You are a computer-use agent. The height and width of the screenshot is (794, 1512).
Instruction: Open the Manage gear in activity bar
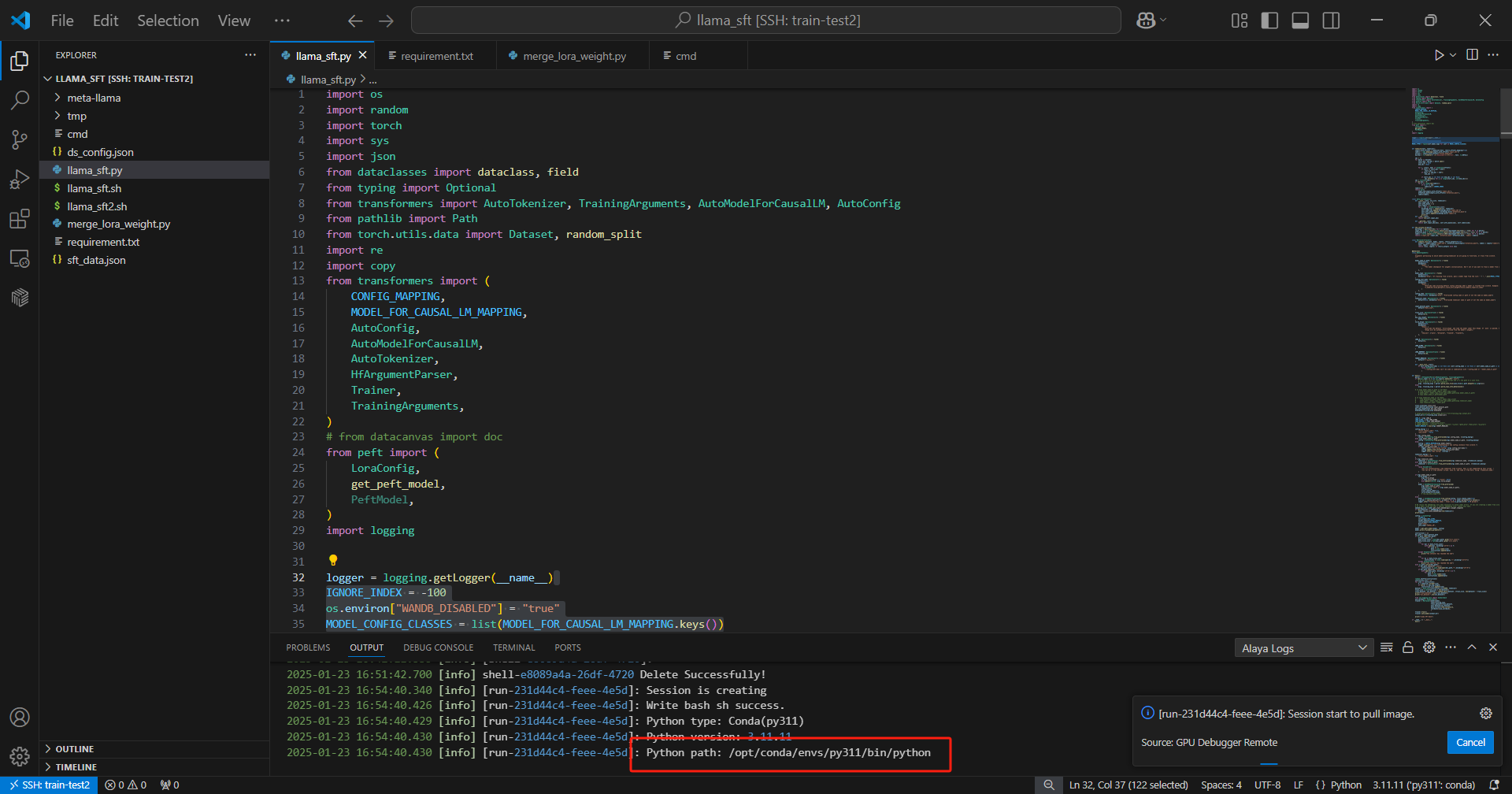click(x=20, y=757)
